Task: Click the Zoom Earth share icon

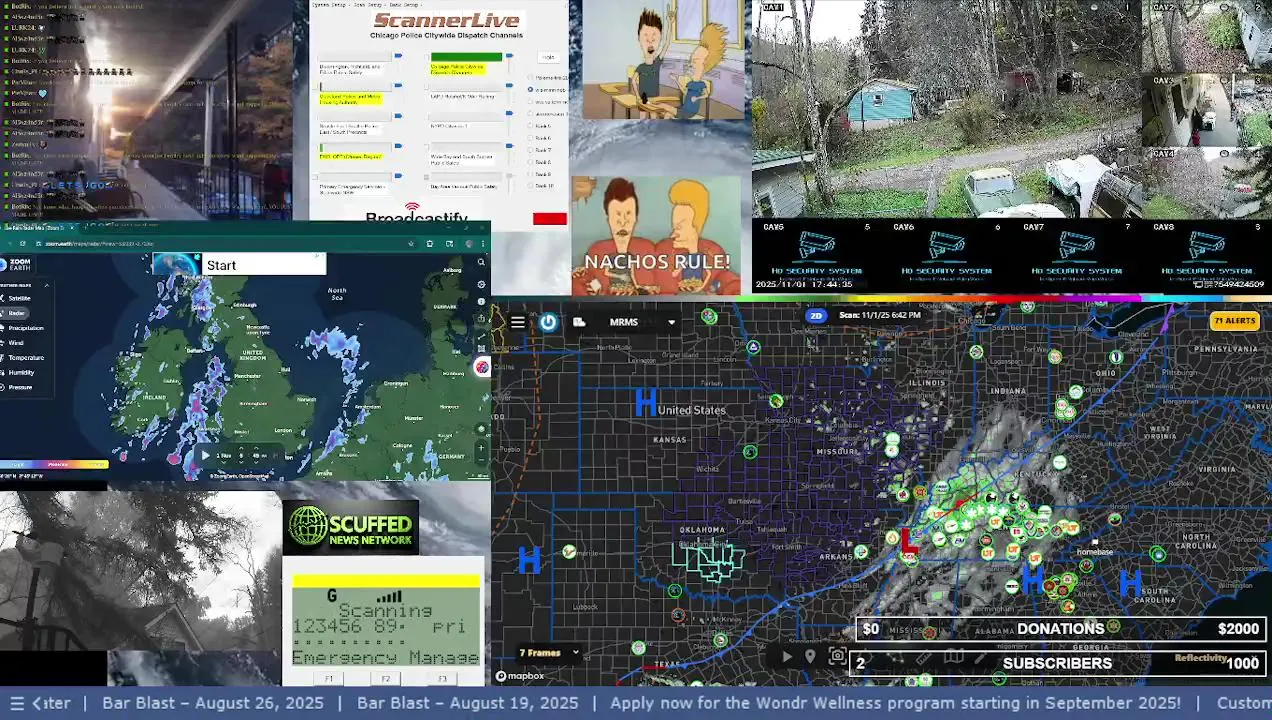Action: [x=481, y=320]
